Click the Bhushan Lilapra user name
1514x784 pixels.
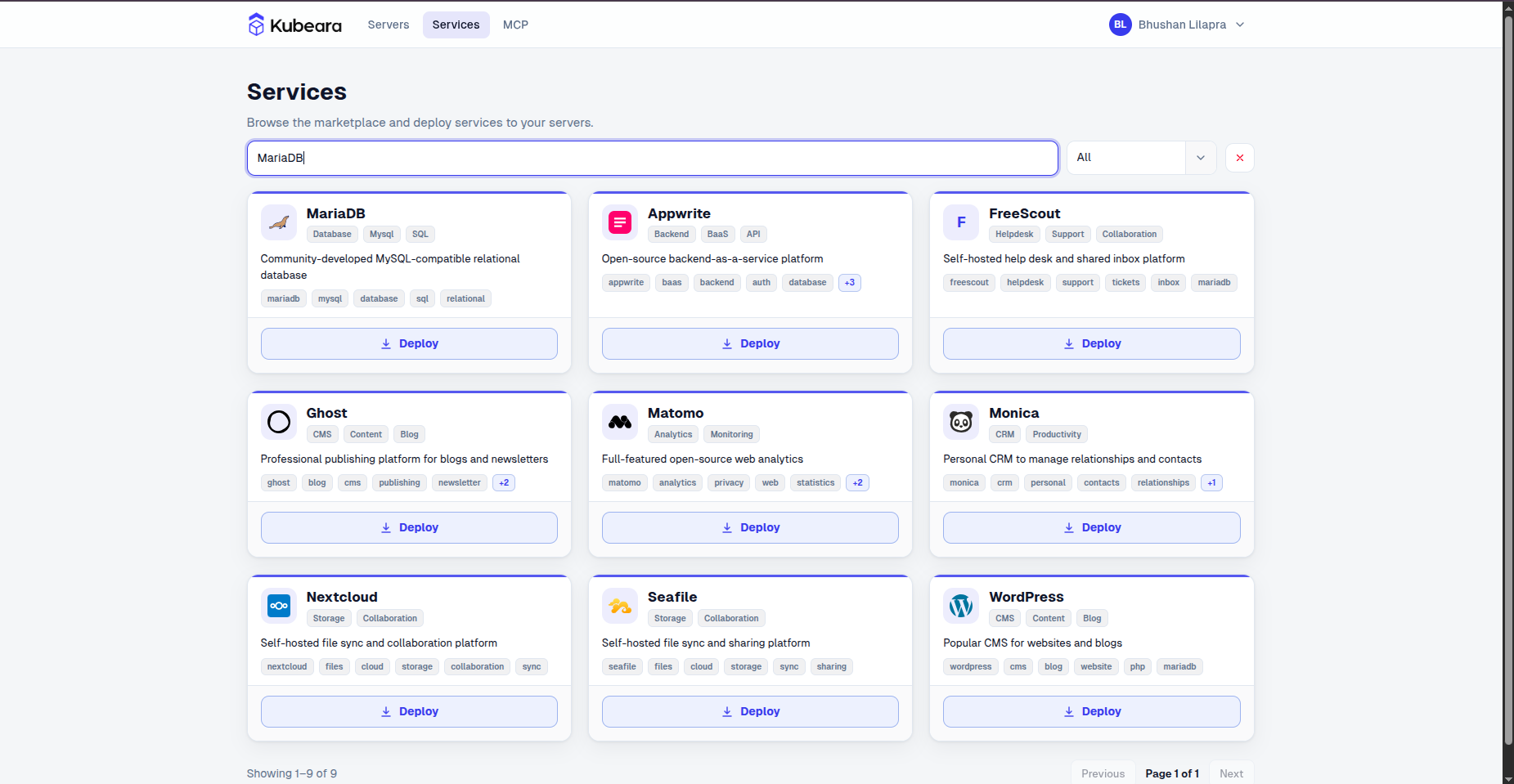coord(1182,25)
